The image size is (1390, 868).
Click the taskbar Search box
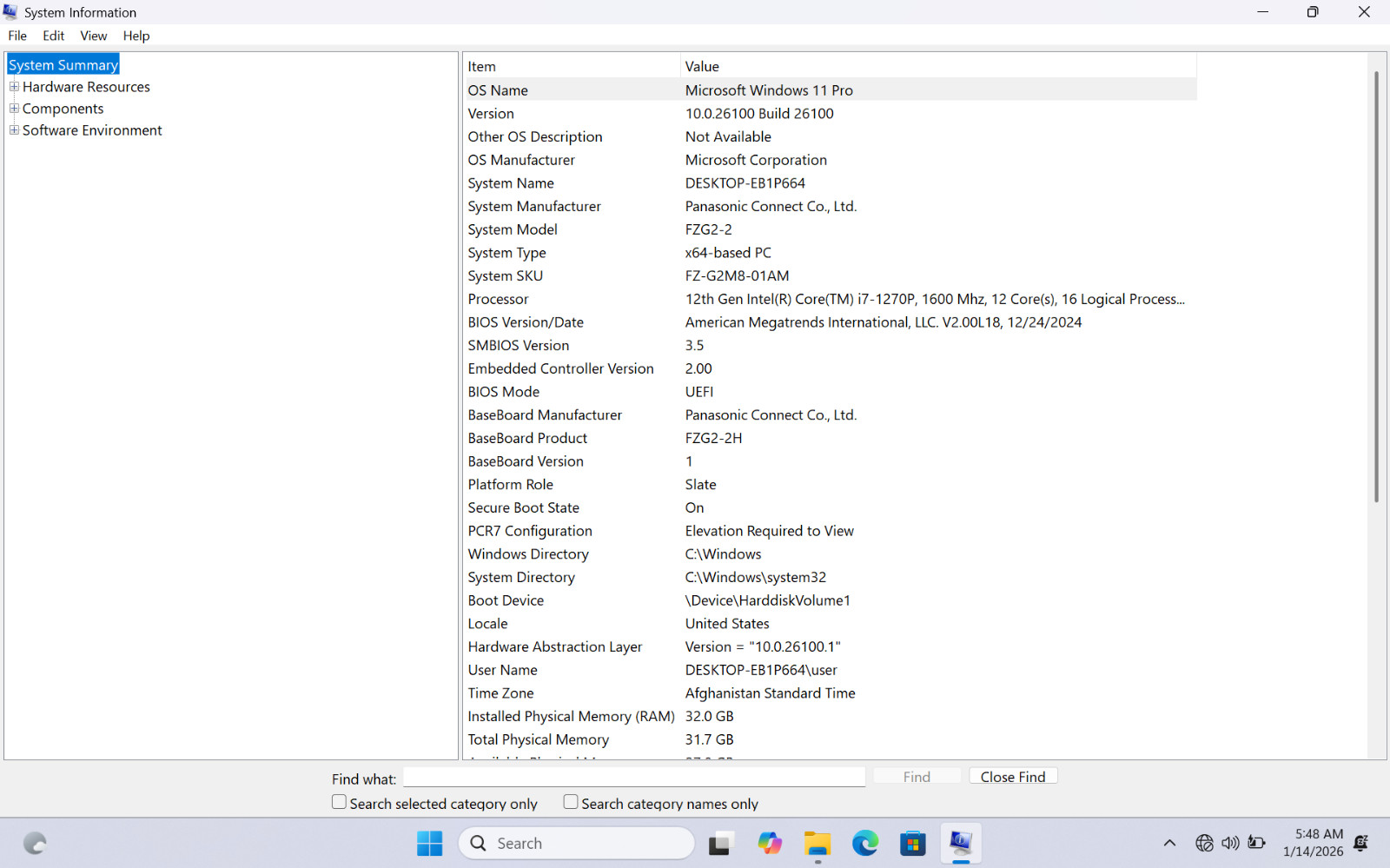[x=577, y=843]
